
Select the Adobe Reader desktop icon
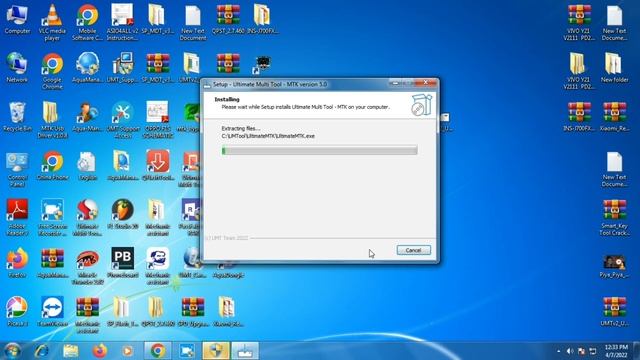coord(17,217)
